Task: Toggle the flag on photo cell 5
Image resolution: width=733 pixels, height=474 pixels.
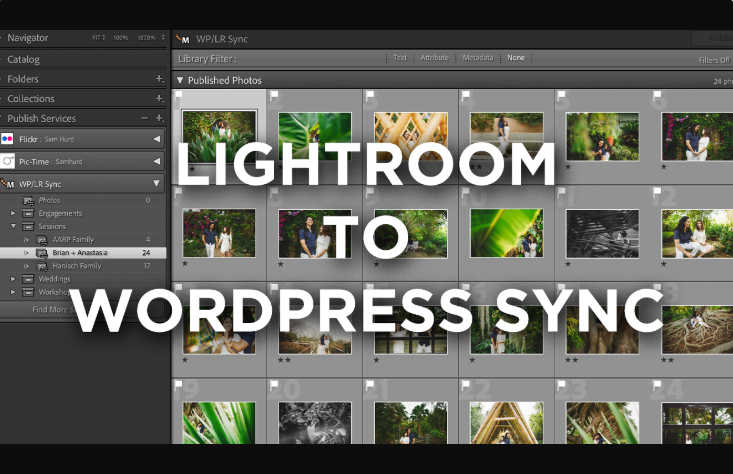Action: (x=561, y=95)
